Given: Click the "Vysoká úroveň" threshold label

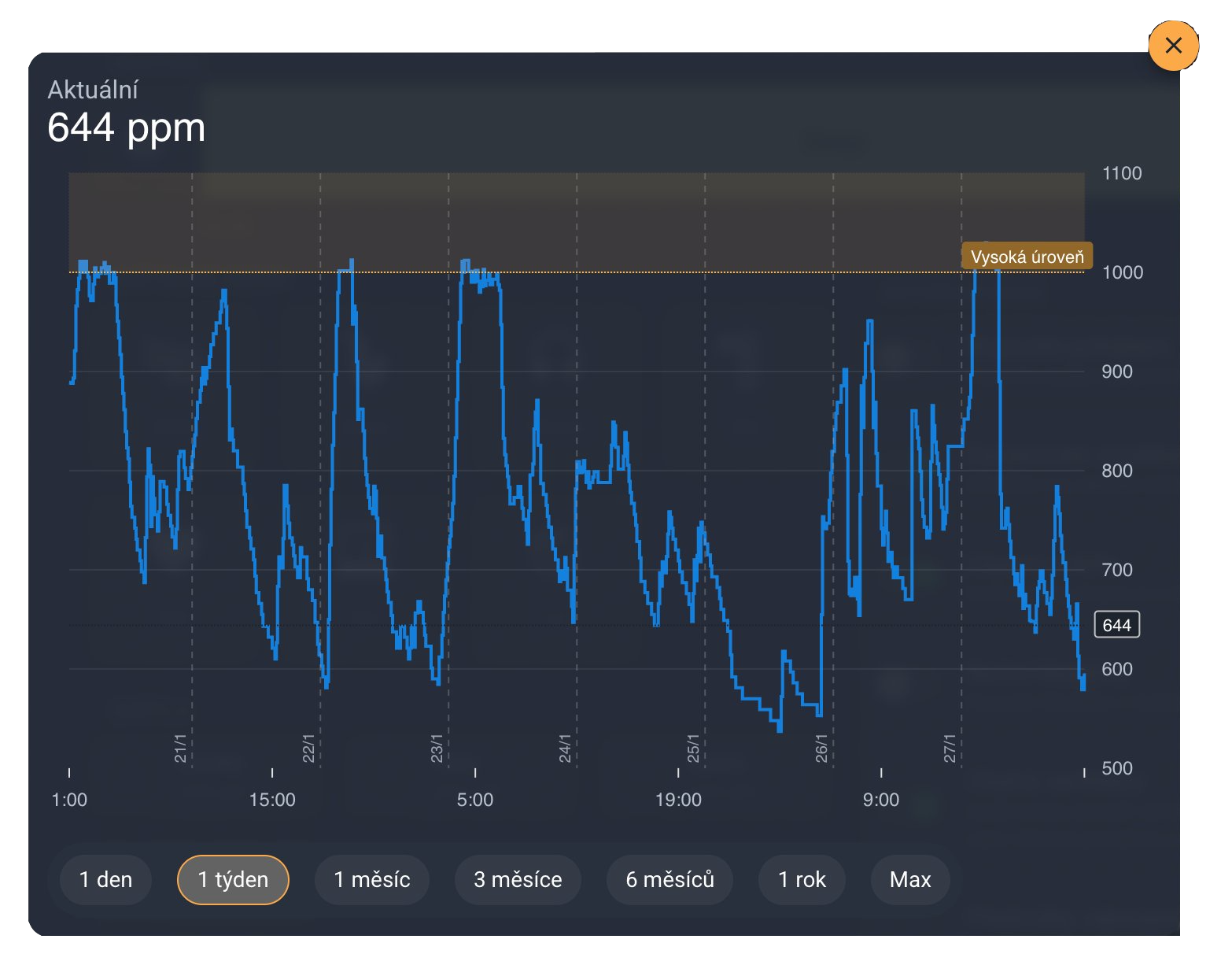Looking at the screenshot, I should point(1026,255).
